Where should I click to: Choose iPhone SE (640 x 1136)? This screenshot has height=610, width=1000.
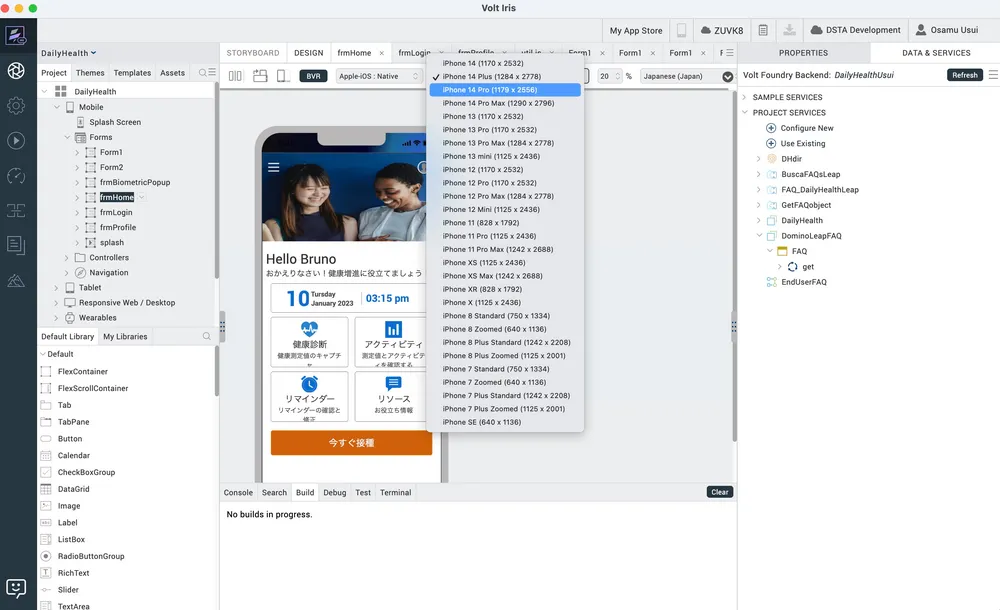pyautogui.click(x=505, y=422)
